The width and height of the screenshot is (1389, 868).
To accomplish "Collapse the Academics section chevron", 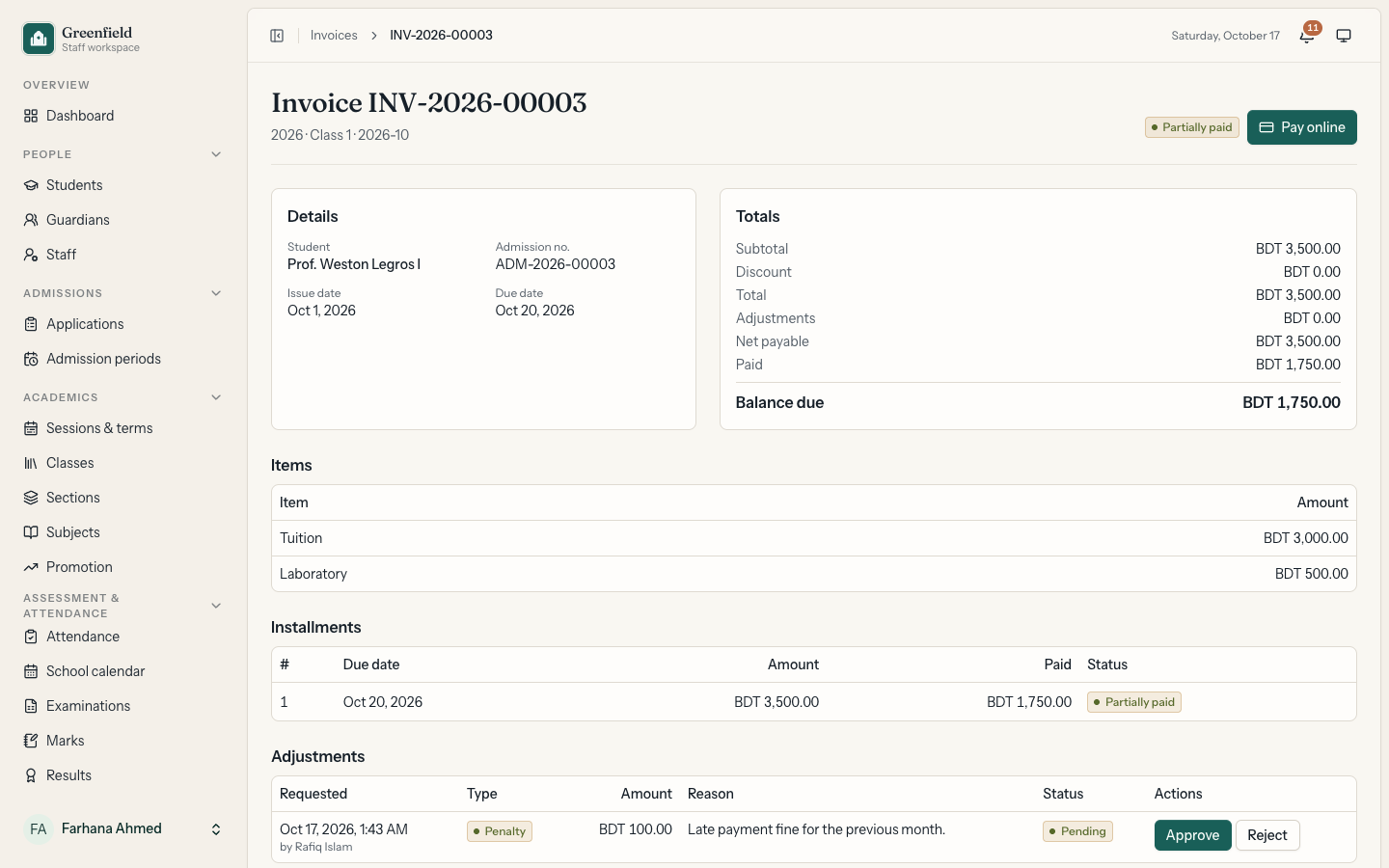I will point(216,397).
